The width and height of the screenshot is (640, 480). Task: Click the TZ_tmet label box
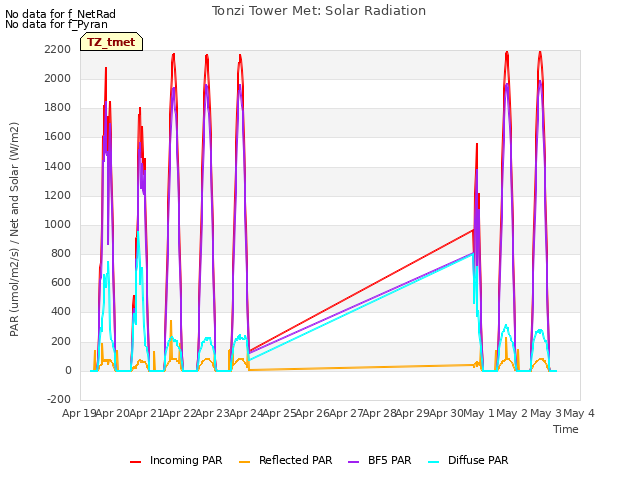111,42
